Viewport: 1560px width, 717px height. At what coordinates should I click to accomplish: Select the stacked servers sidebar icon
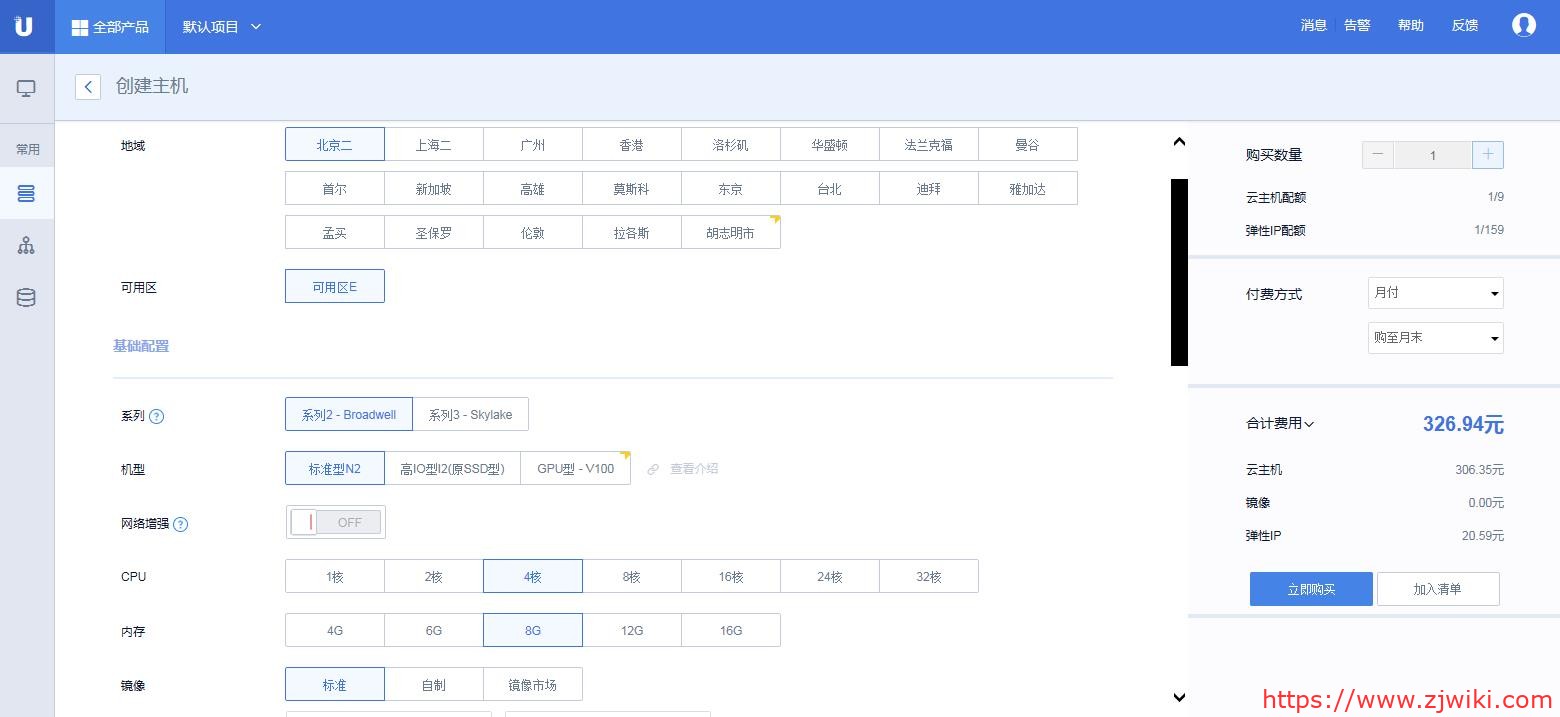point(26,194)
